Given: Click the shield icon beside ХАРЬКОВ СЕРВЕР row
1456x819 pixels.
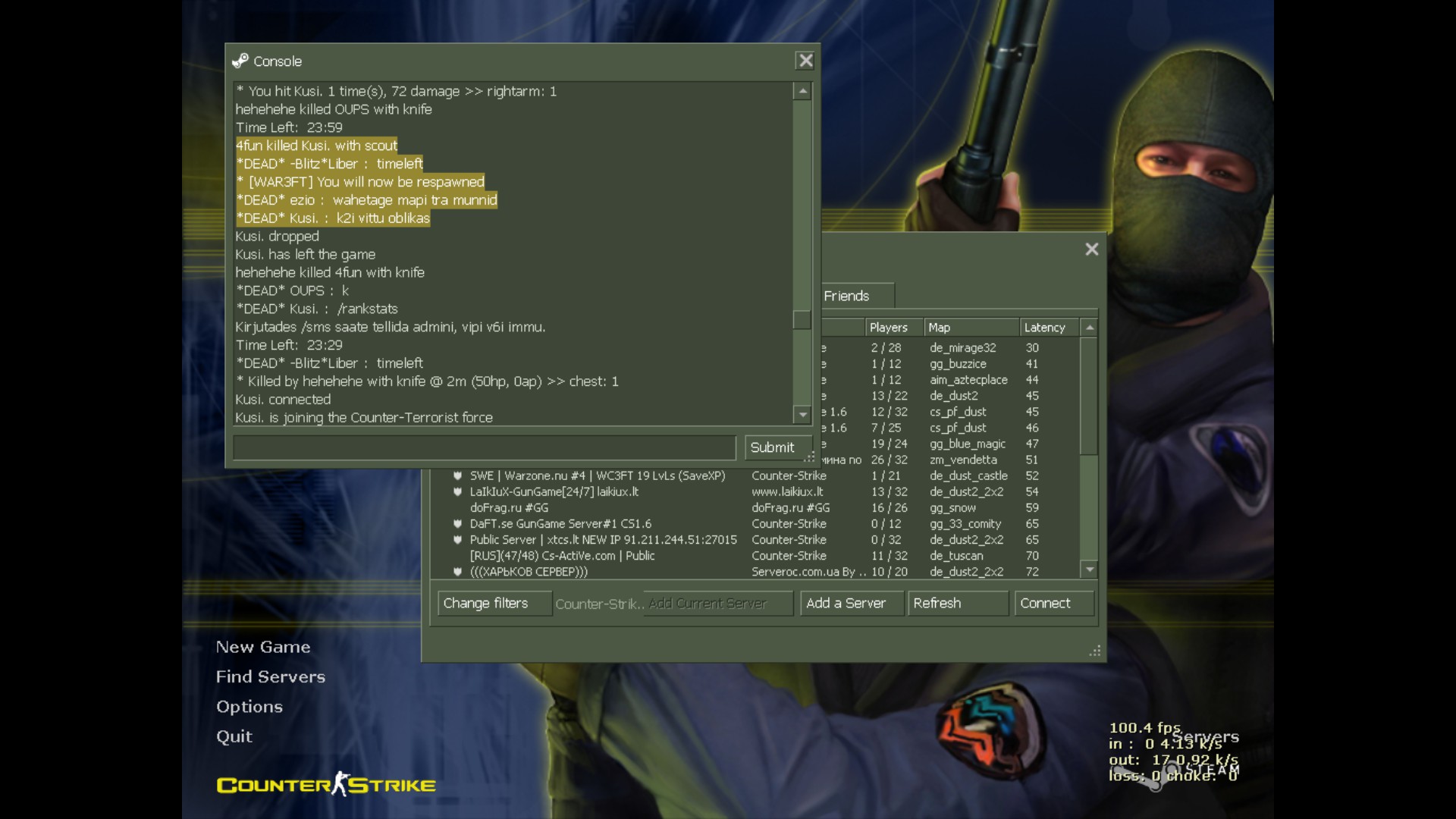Looking at the screenshot, I should [x=457, y=572].
